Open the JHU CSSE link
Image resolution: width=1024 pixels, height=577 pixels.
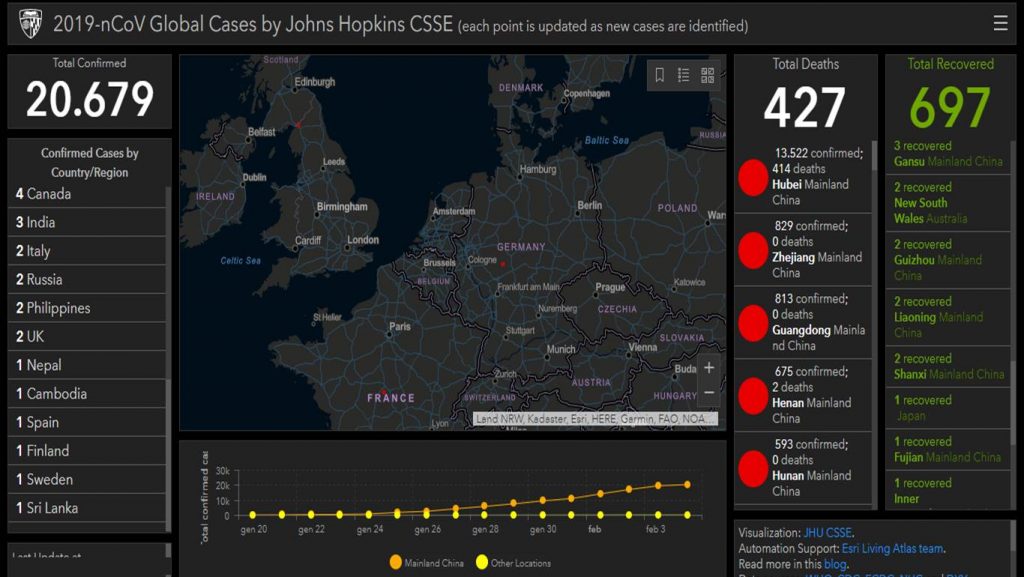pyautogui.click(x=827, y=533)
